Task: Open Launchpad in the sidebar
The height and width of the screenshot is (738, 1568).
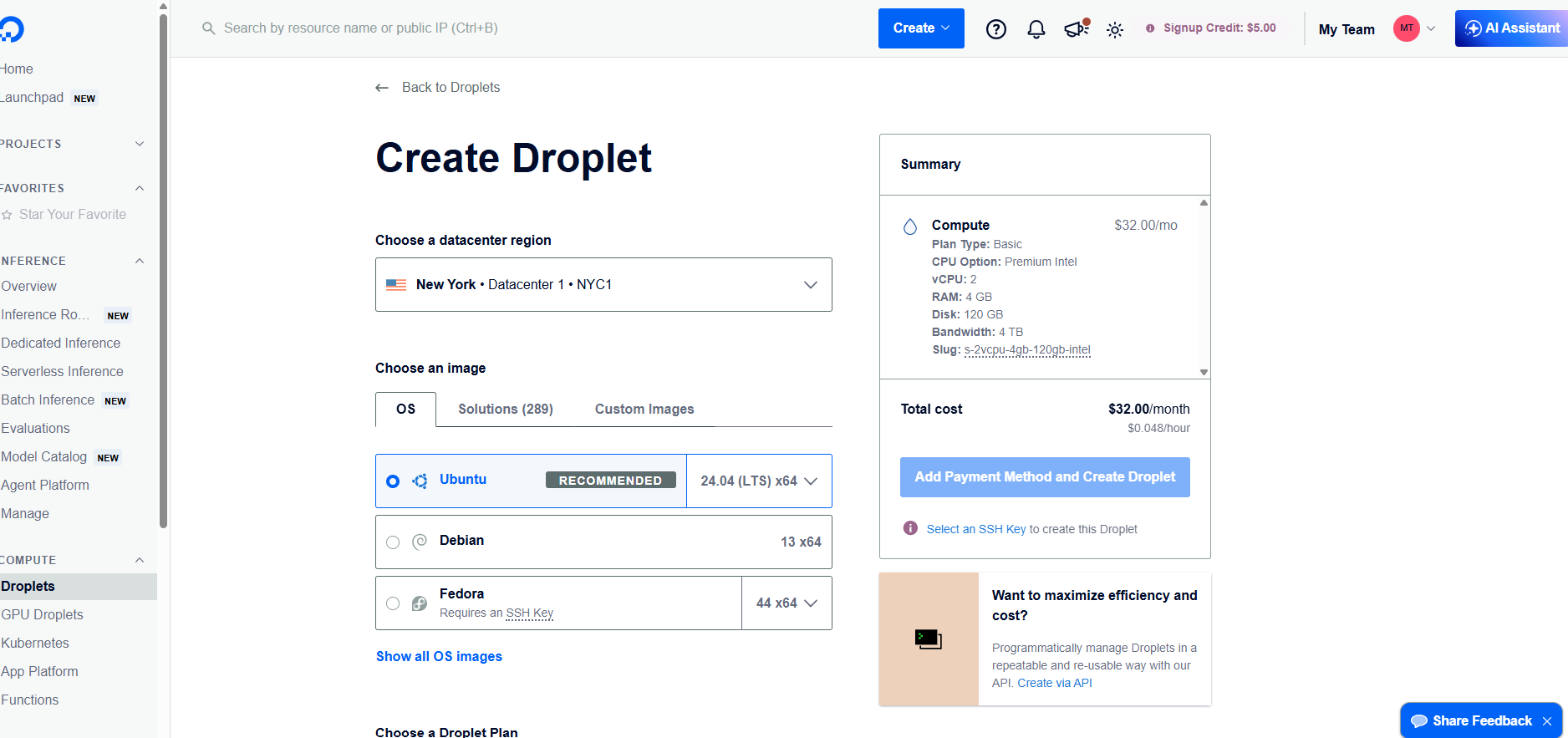Action: pyautogui.click(x=32, y=98)
